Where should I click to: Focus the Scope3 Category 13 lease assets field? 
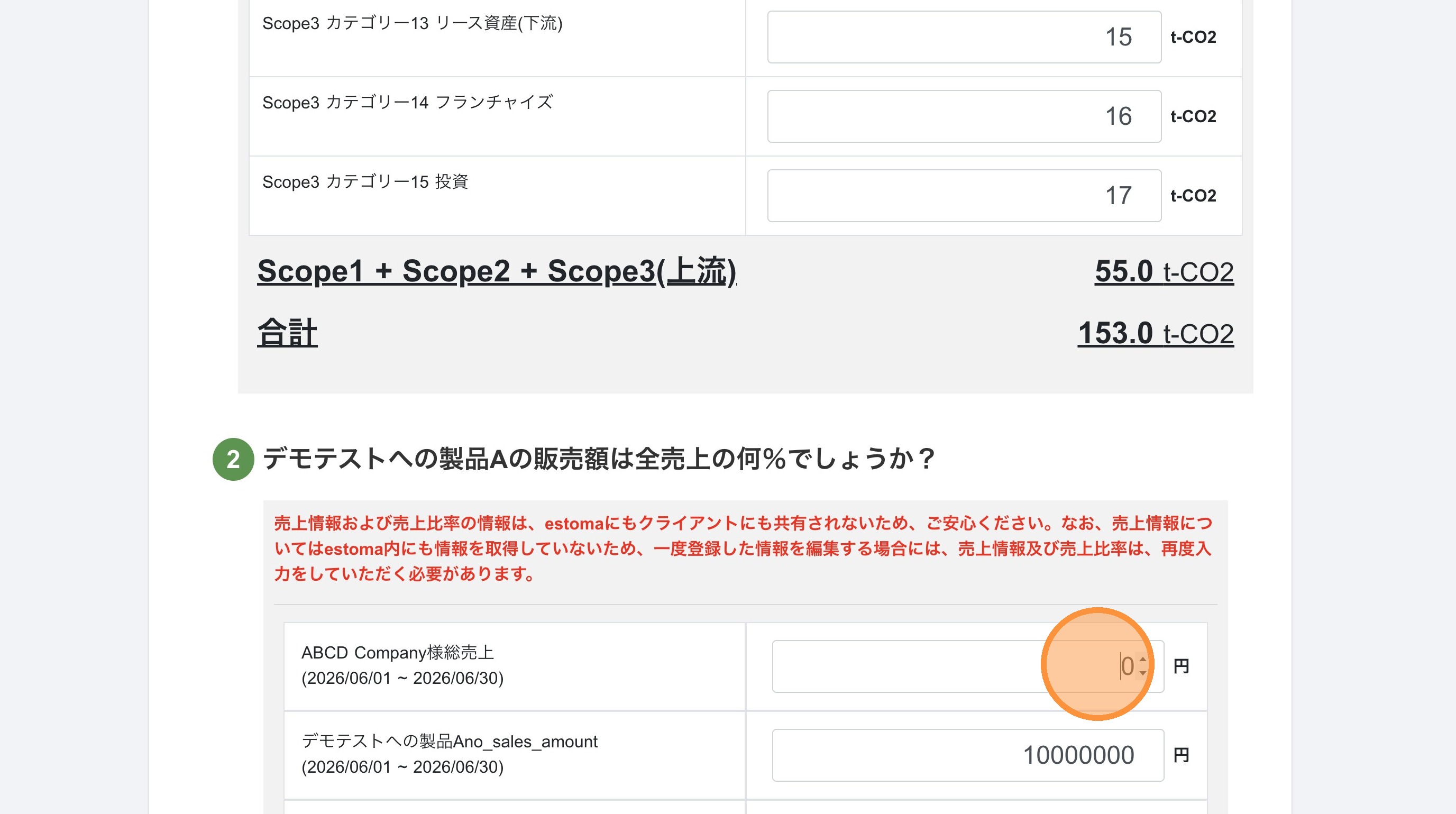coord(964,36)
